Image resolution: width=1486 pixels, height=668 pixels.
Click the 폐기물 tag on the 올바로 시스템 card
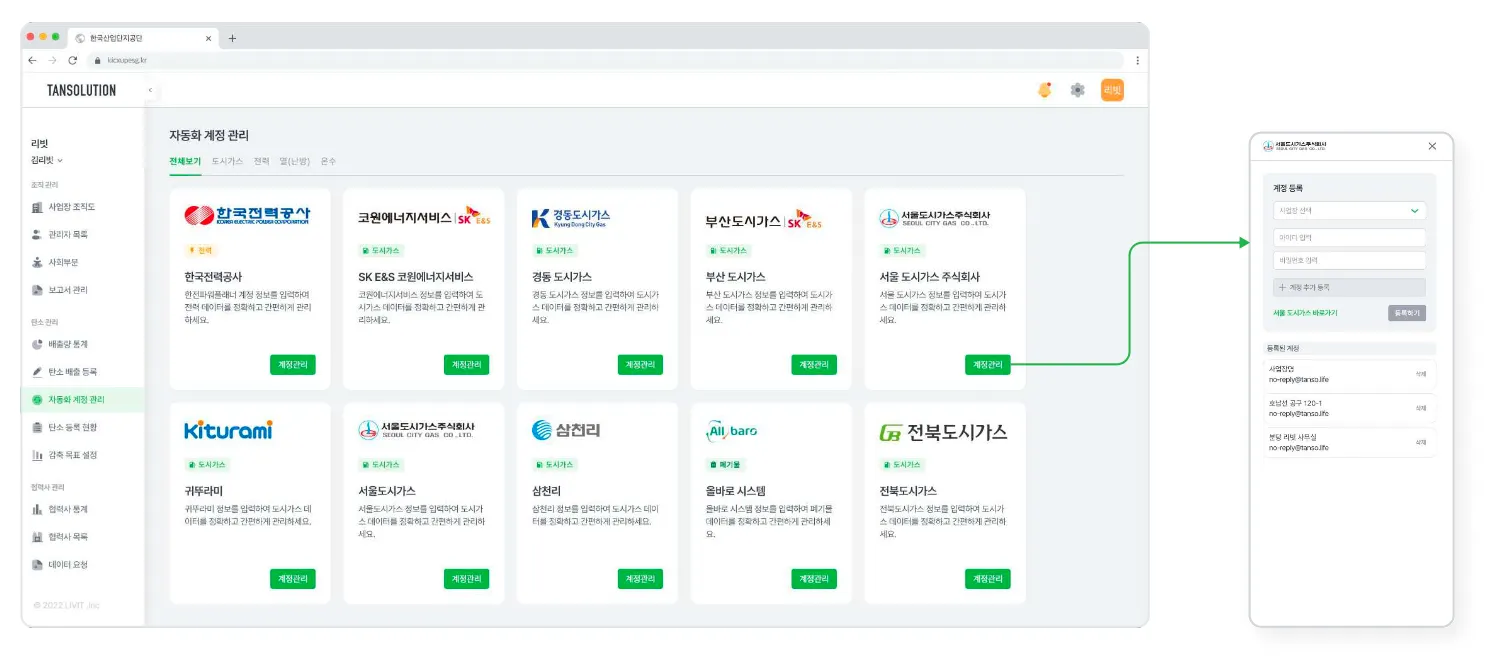click(x=724, y=465)
